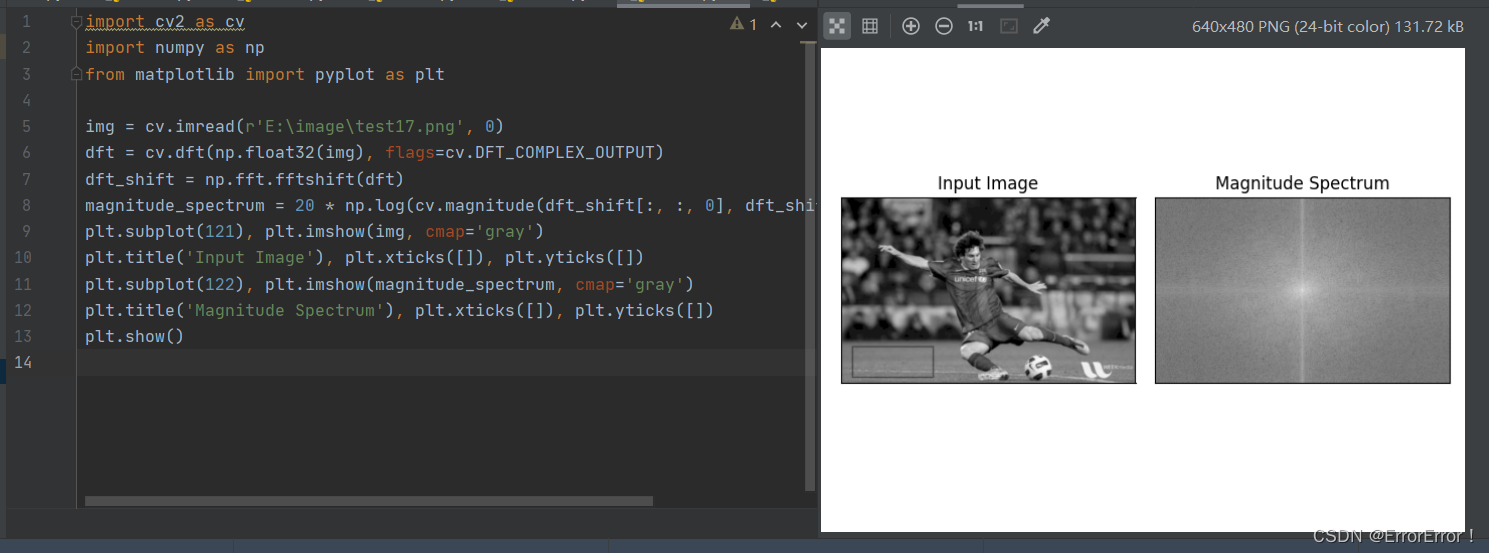Toggle the chessboard transparency background

(x=838, y=26)
